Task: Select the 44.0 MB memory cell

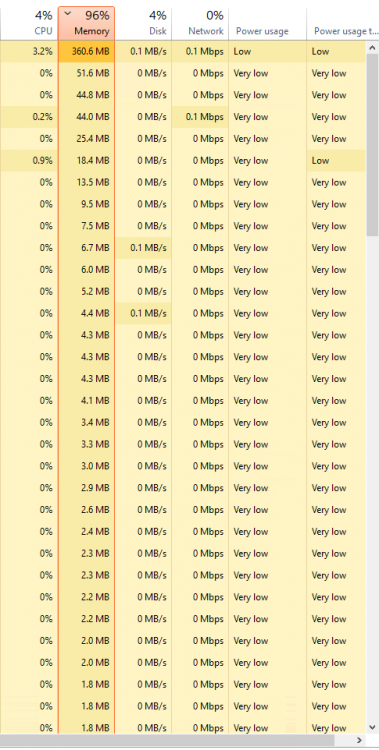Action: click(87, 117)
